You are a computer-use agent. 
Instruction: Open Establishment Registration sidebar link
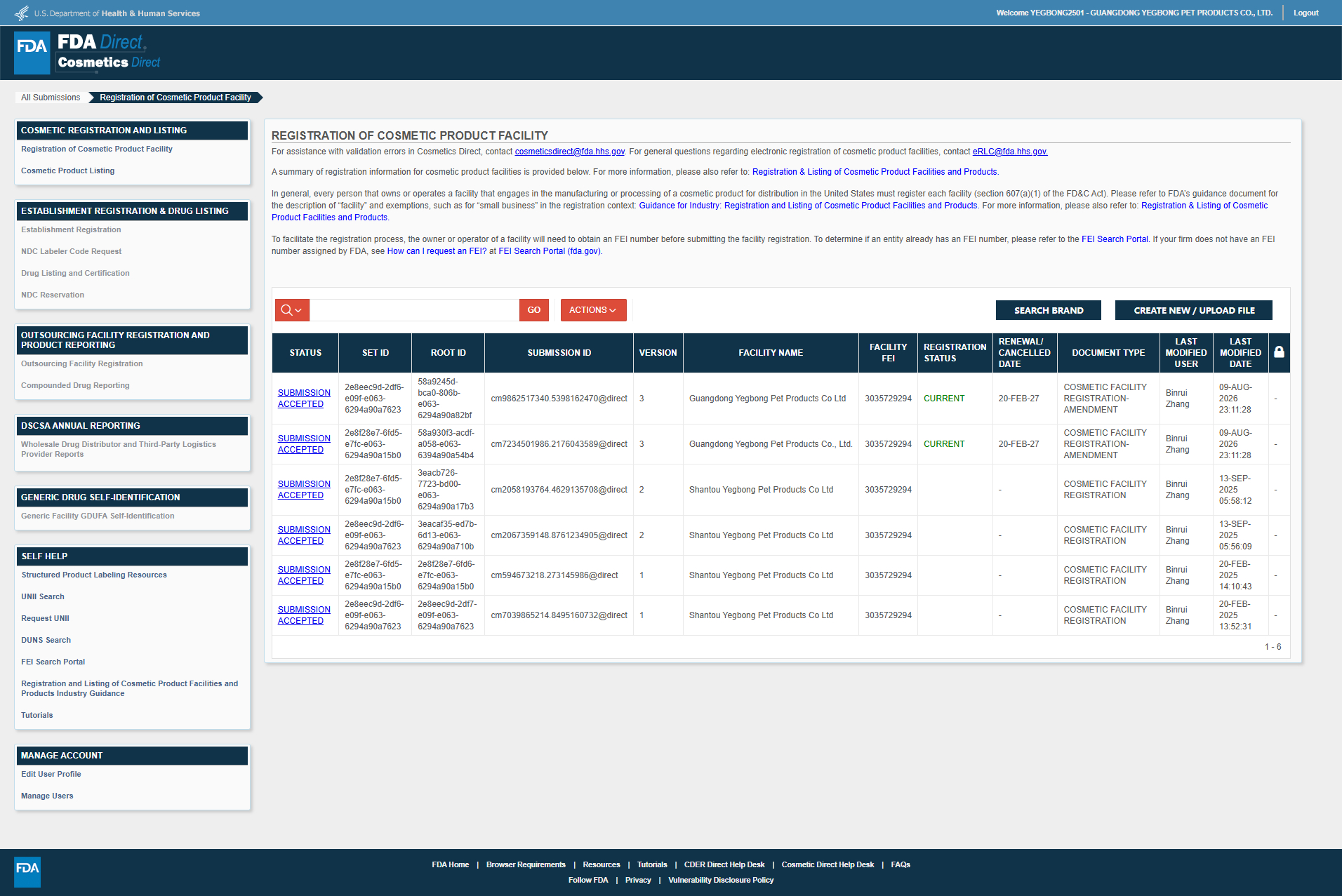[x=71, y=229]
